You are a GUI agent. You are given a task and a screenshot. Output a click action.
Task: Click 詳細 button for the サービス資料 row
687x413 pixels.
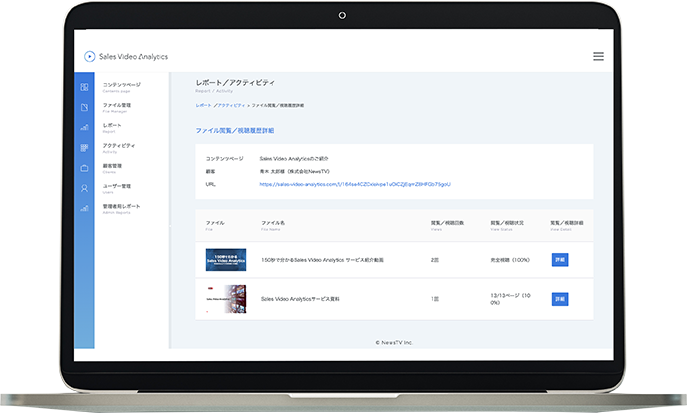point(559,298)
